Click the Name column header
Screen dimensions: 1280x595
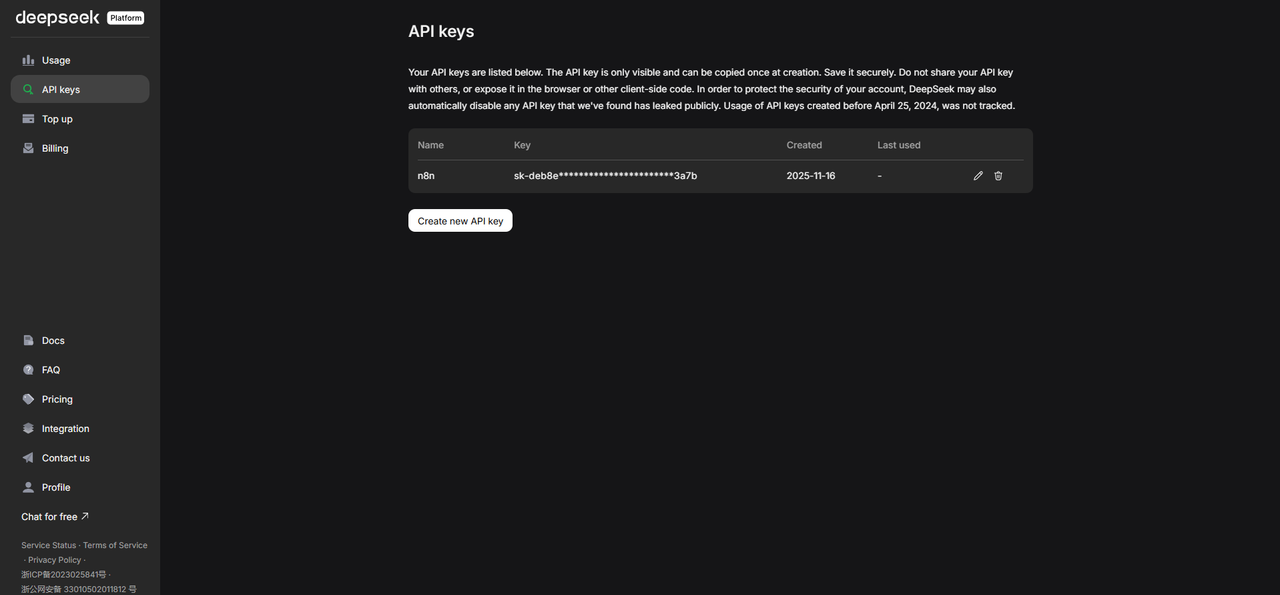point(431,145)
